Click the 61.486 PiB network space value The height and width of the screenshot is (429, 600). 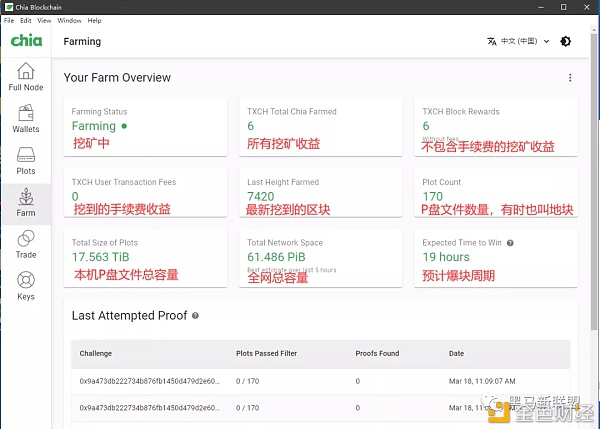[x=276, y=257]
